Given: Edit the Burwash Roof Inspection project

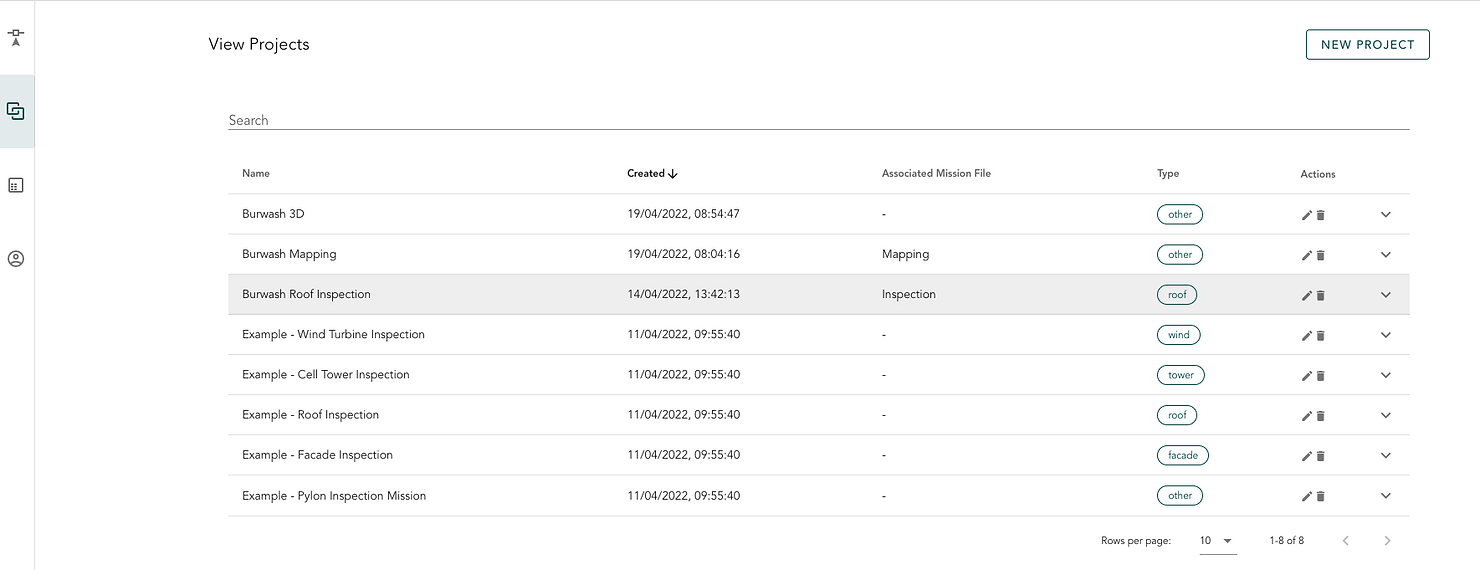Looking at the screenshot, I should [1306, 295].
